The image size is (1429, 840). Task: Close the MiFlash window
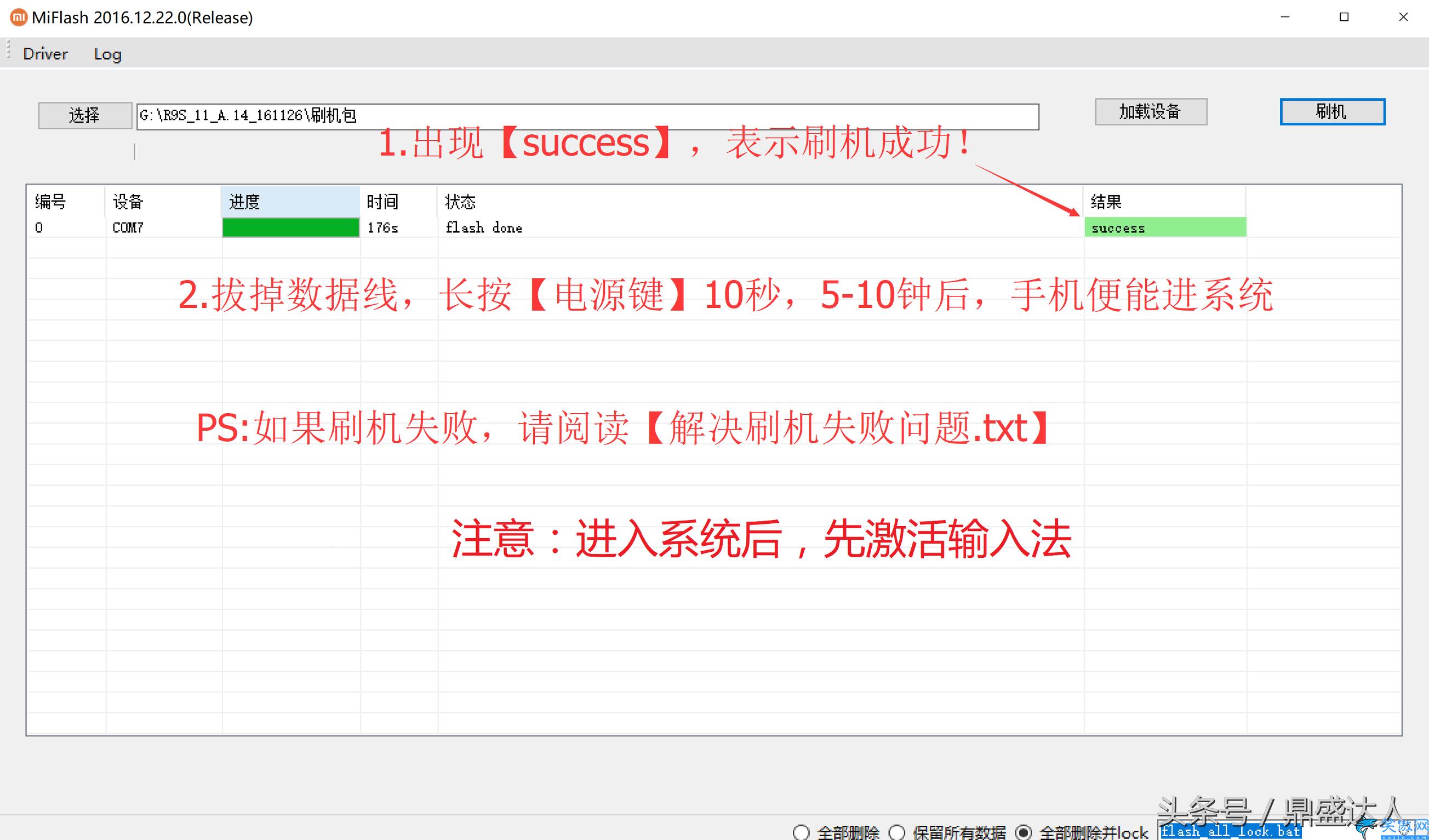(x=1403, y=17)
